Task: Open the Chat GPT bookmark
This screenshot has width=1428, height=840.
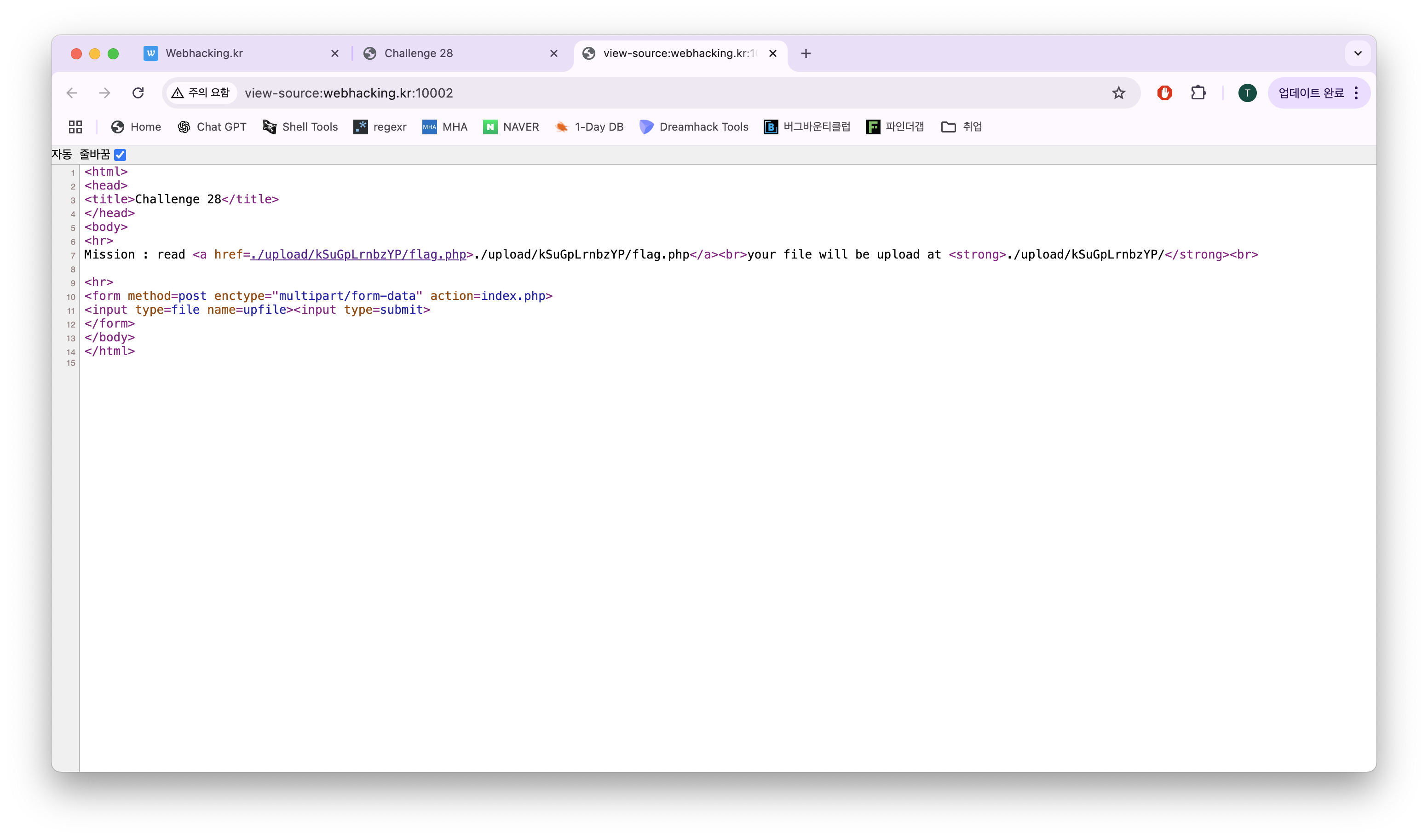Action: (x=212, y=127)
